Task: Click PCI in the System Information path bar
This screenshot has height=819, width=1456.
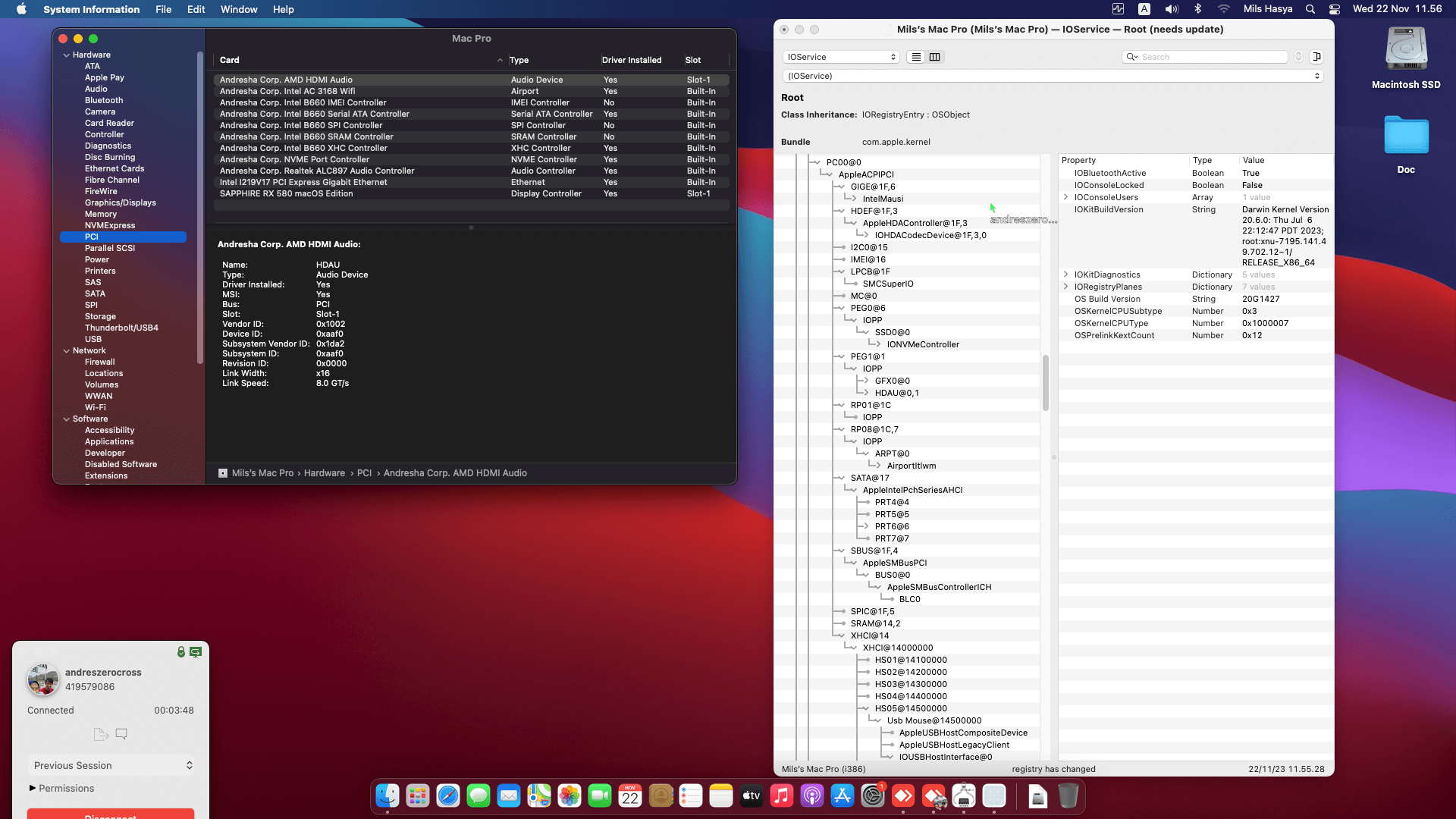Action: pos(365,473)
